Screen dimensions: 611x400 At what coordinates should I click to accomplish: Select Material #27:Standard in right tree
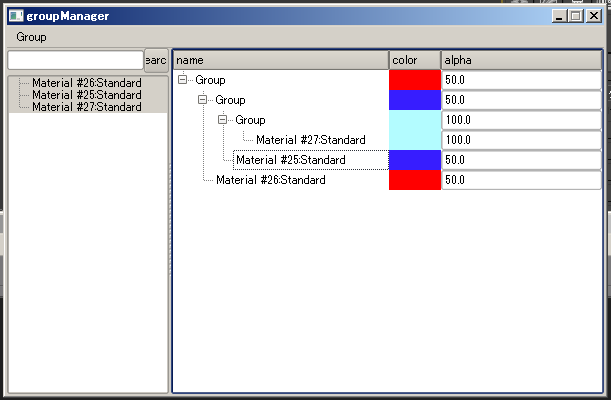pos(311,140)
